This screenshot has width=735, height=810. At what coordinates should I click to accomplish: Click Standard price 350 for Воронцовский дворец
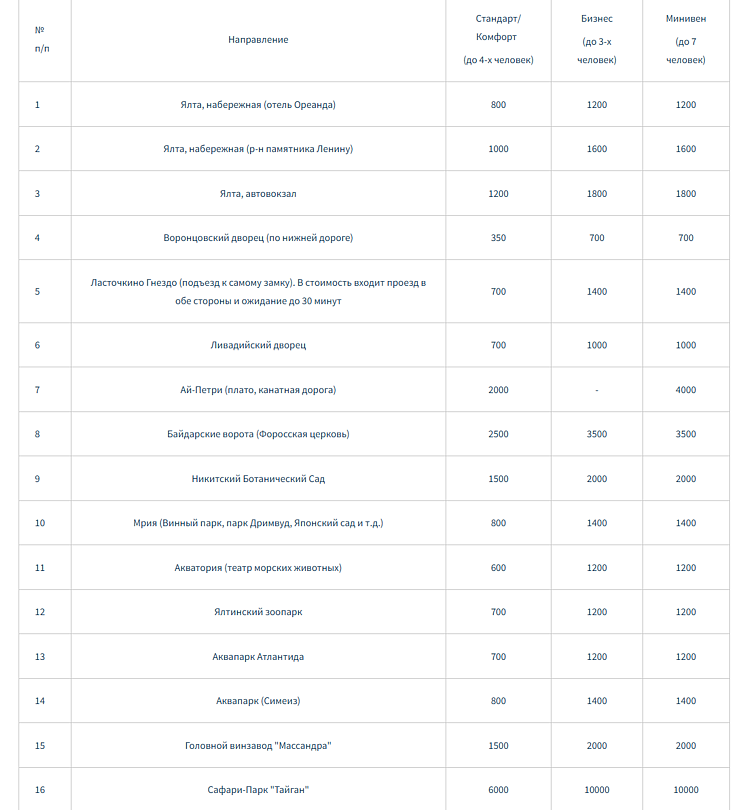[498, 238]
